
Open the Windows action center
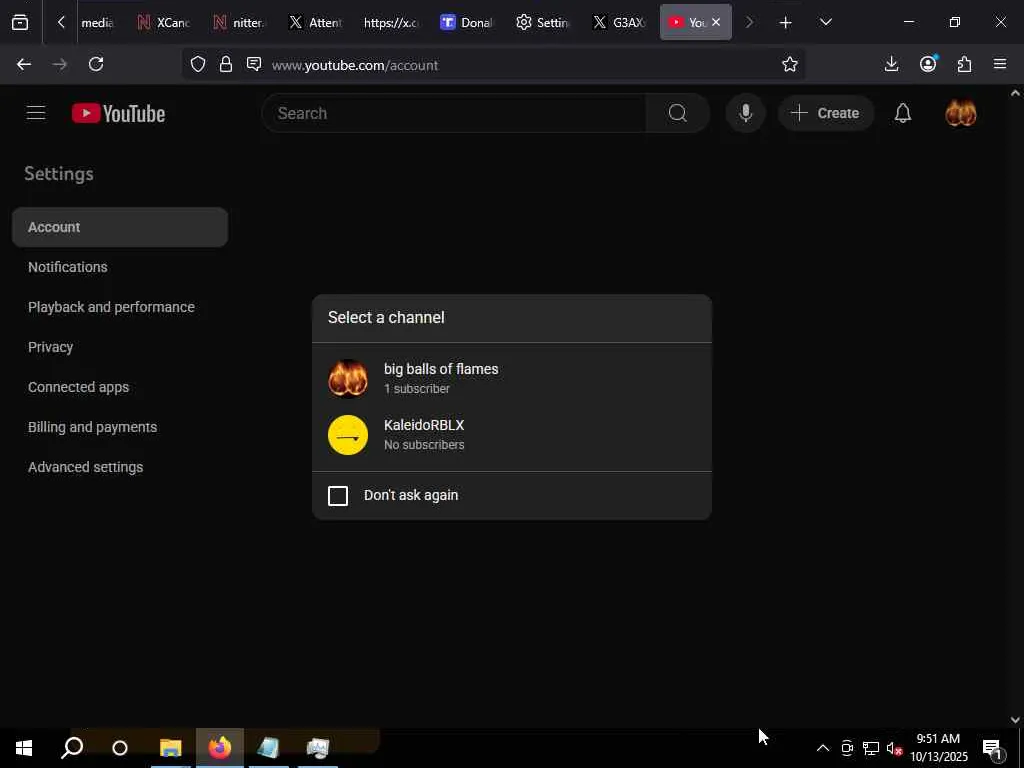993,748
